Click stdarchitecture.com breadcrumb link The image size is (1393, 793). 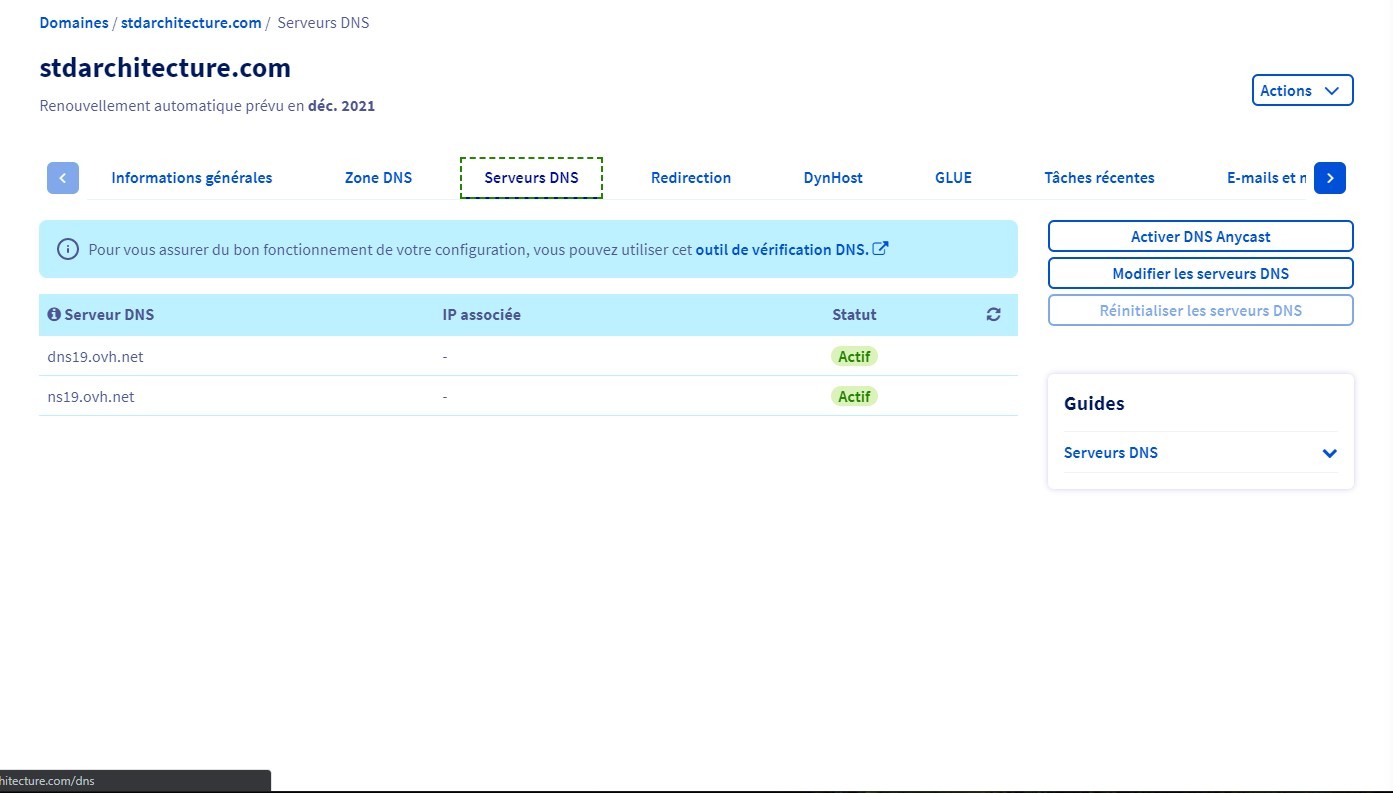(191, 22)
